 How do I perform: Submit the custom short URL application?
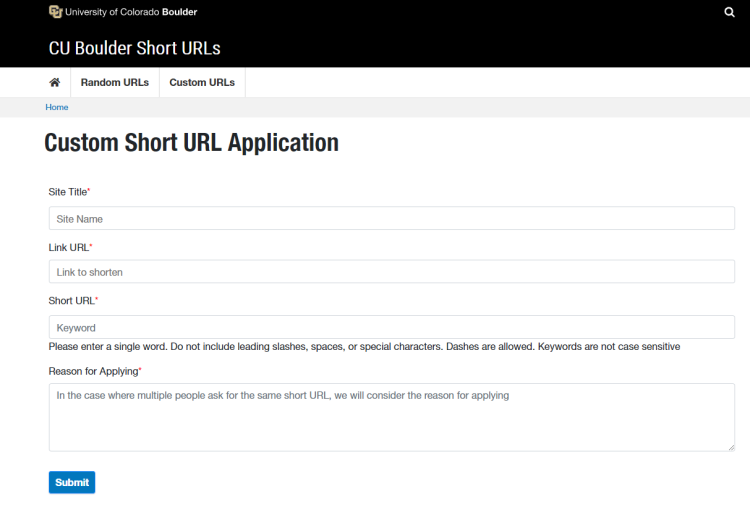(72, 482)
